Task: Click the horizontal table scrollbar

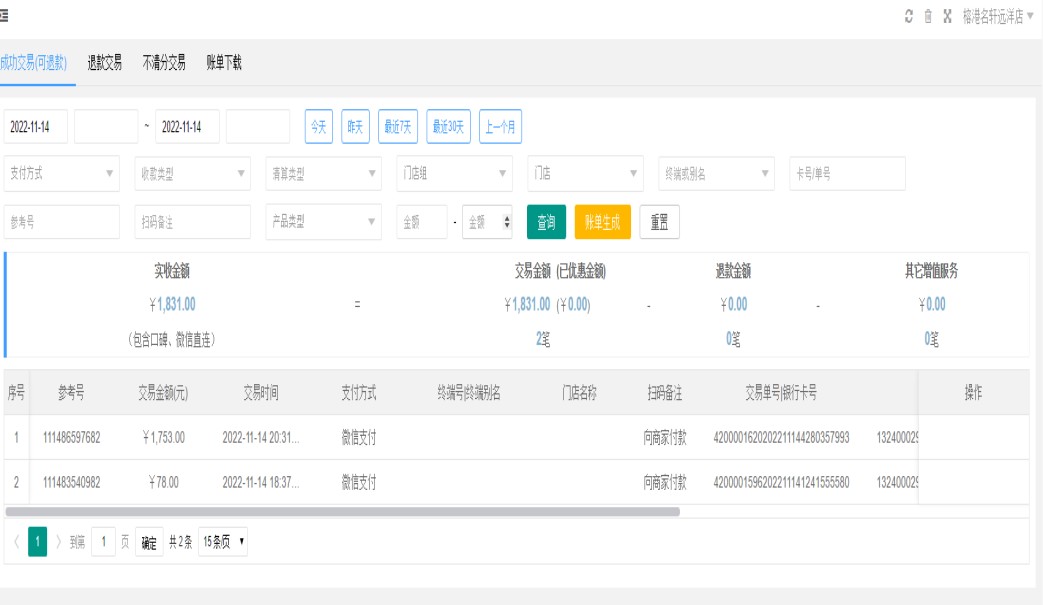Action: tap(342, 511)
